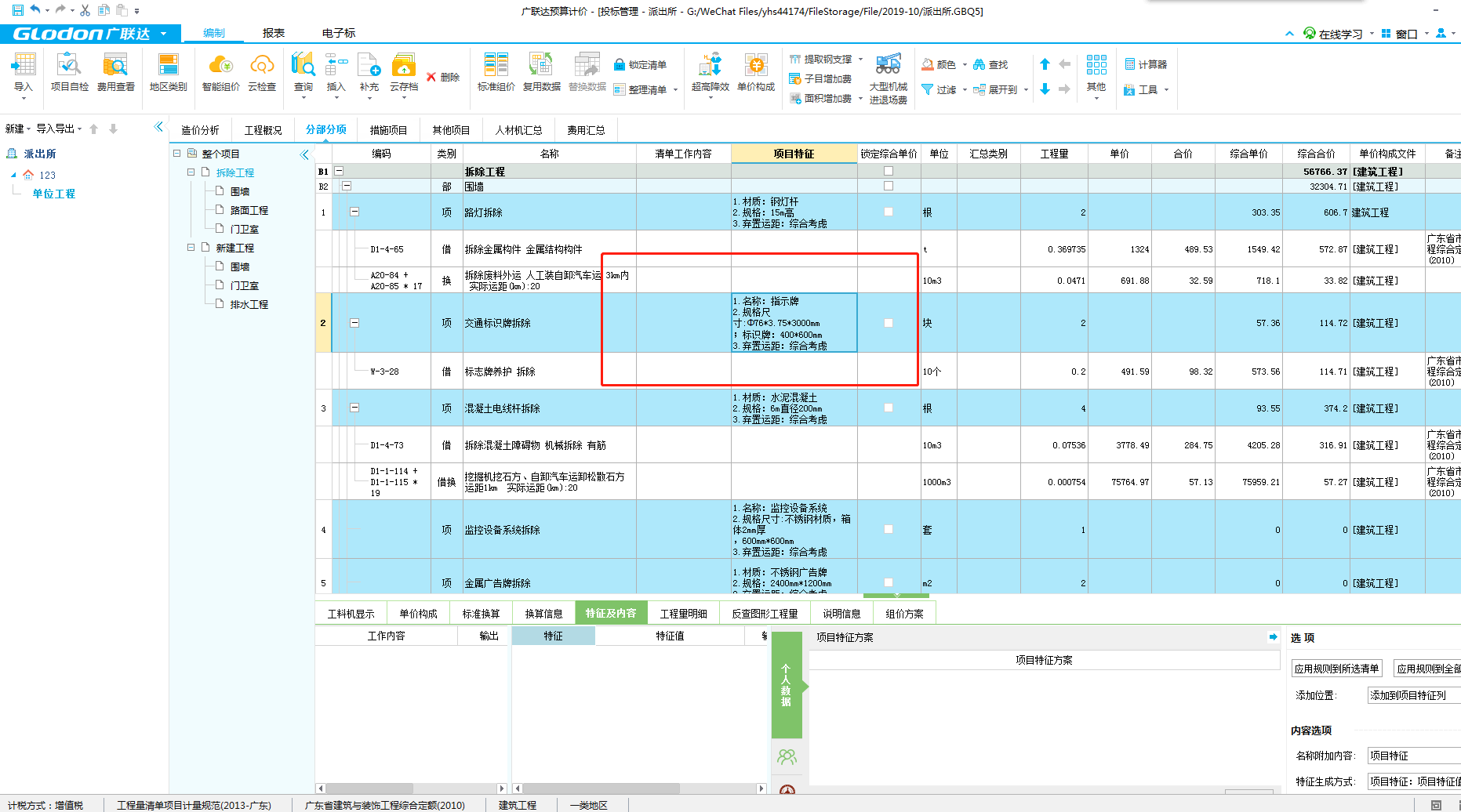Viewport: 1461px width, 812px height.
Task: Click the 名称附加内容 input field
Action: point(1414,756)
